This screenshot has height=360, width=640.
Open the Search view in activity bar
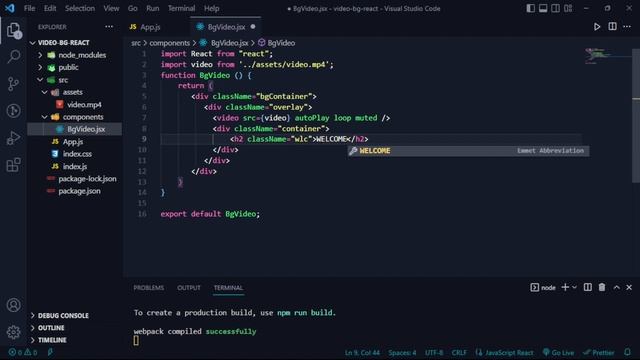tap(13, 56)
